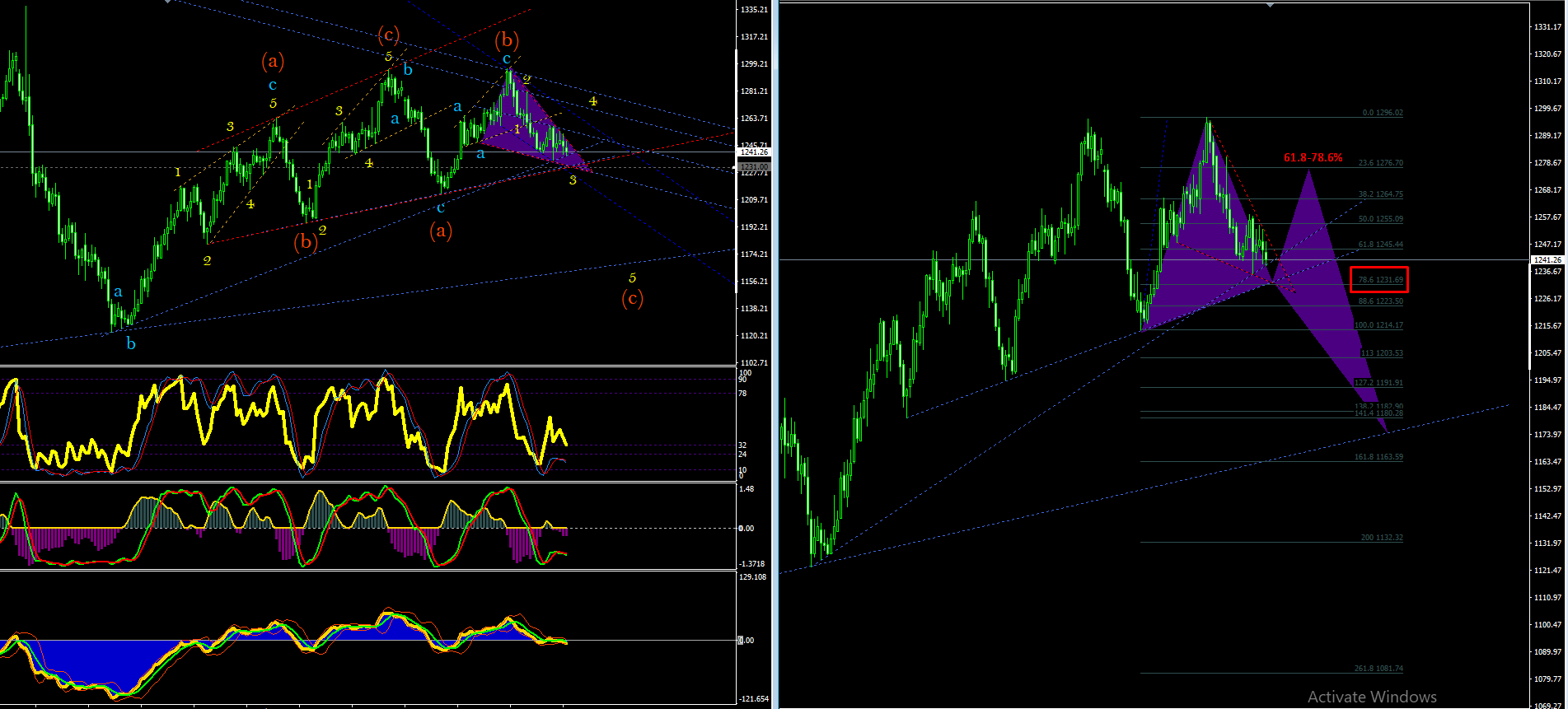
Task: Select the "50.0 1255.09" retracement label
Action: (1380, 219)
